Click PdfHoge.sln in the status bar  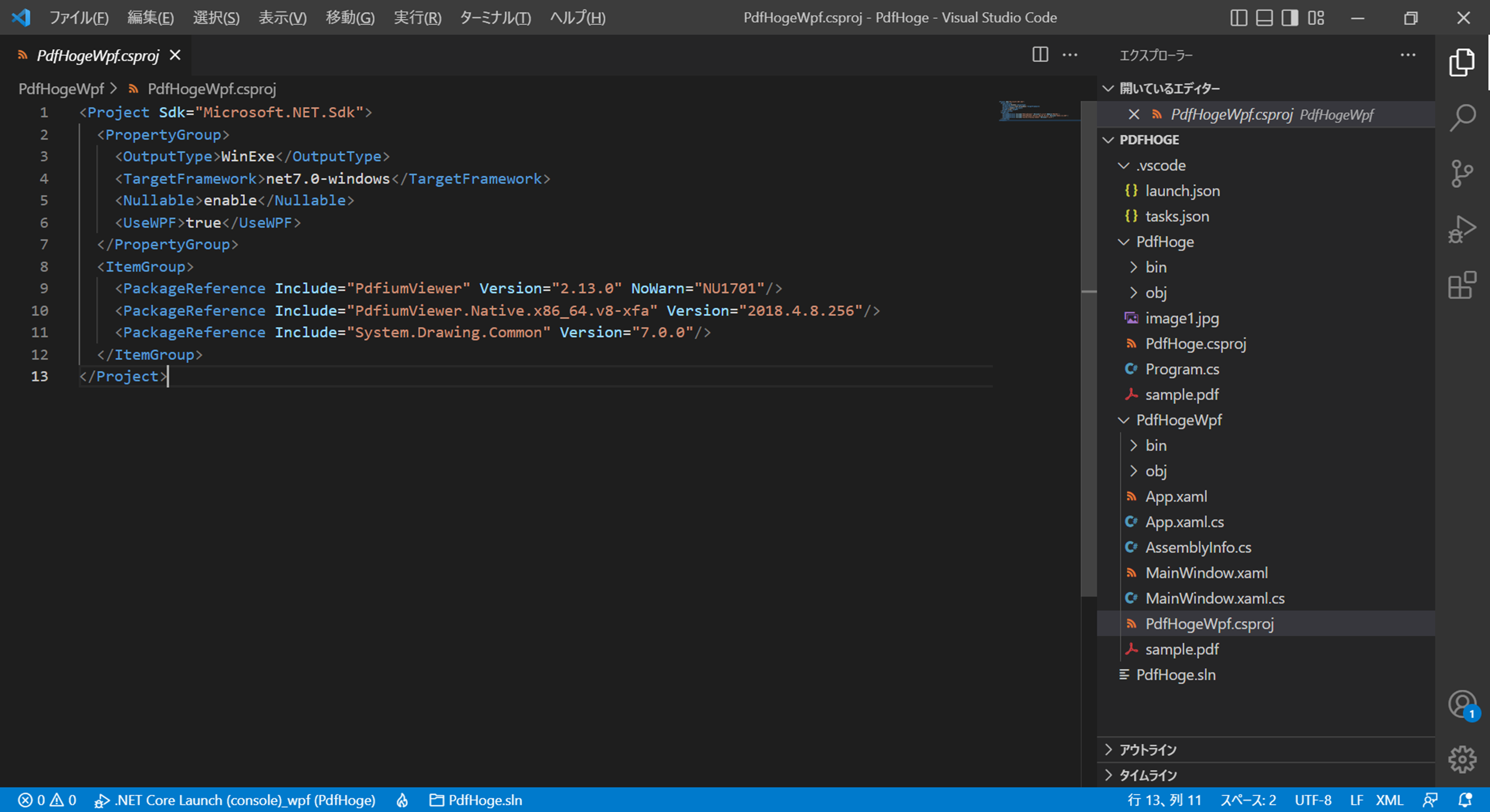[x=475, y=800]
